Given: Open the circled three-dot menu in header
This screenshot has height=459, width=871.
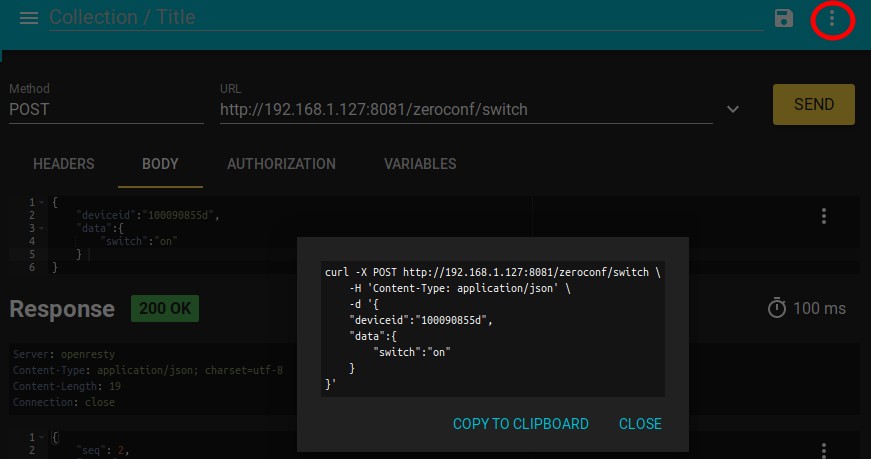Looking at the screenshot, I should pos(832,19).
